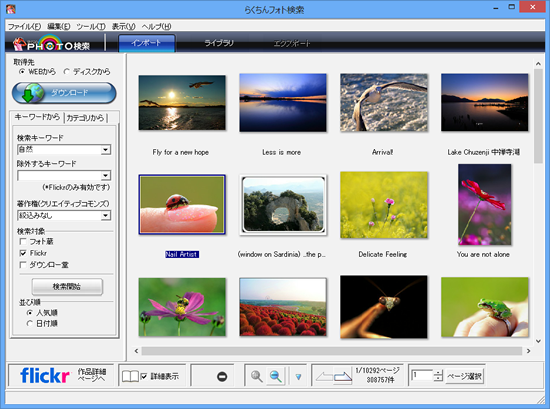Image resolution: width=550 pixels, height=409 pixels.
Task: Open the 表示 menu
Action: (123, 26)
